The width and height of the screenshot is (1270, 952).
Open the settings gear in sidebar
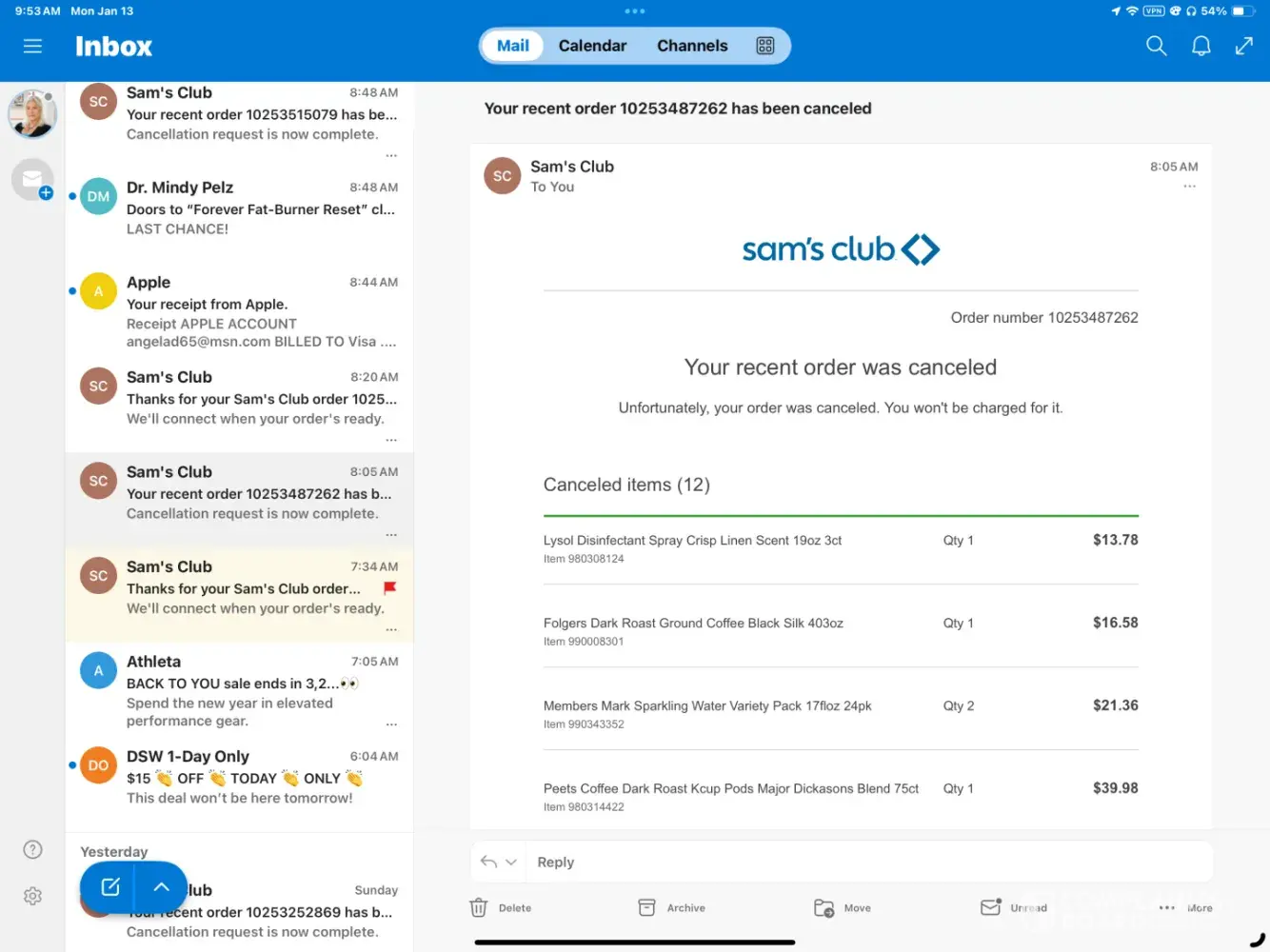[x=32, y=896]
